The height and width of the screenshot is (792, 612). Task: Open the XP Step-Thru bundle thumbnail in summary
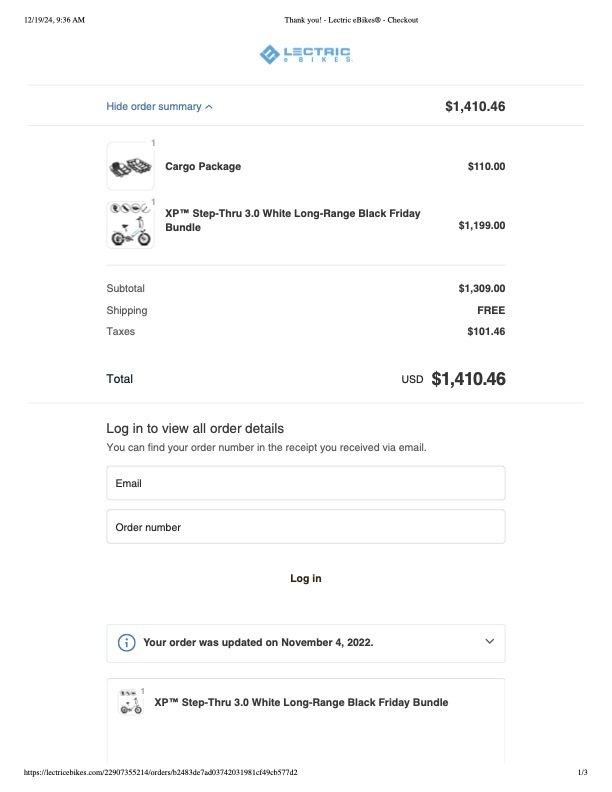[130, 225]
